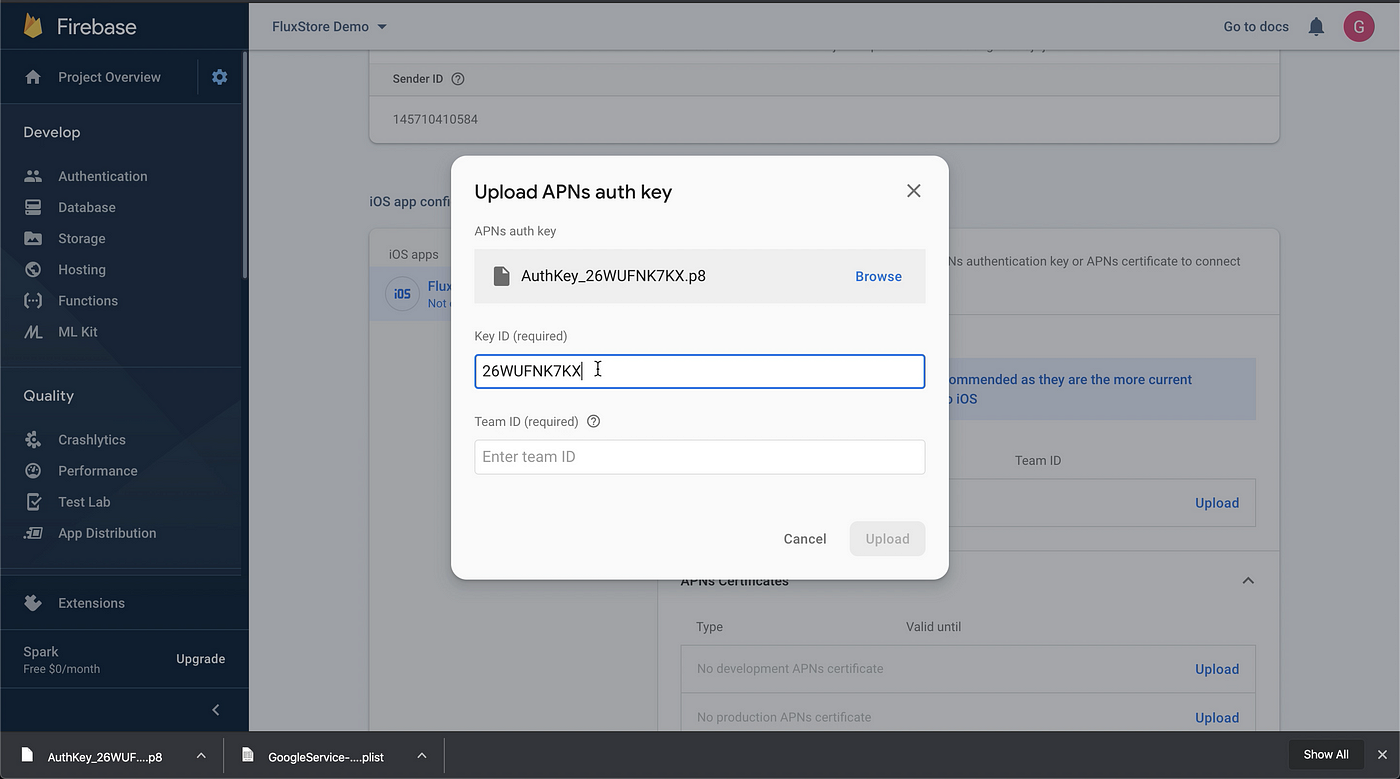Click the App Distribution icon
The height and width of the screenshot is (779, 1400).
click(x=33, y=533)
